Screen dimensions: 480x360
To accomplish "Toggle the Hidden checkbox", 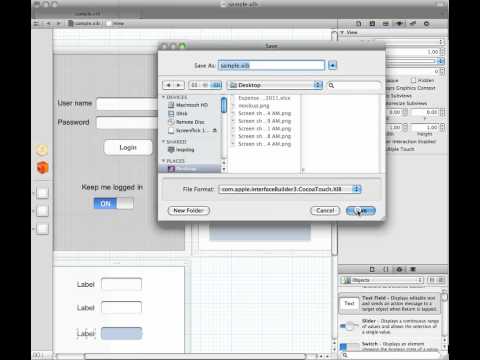I will [x=414, y=80].
